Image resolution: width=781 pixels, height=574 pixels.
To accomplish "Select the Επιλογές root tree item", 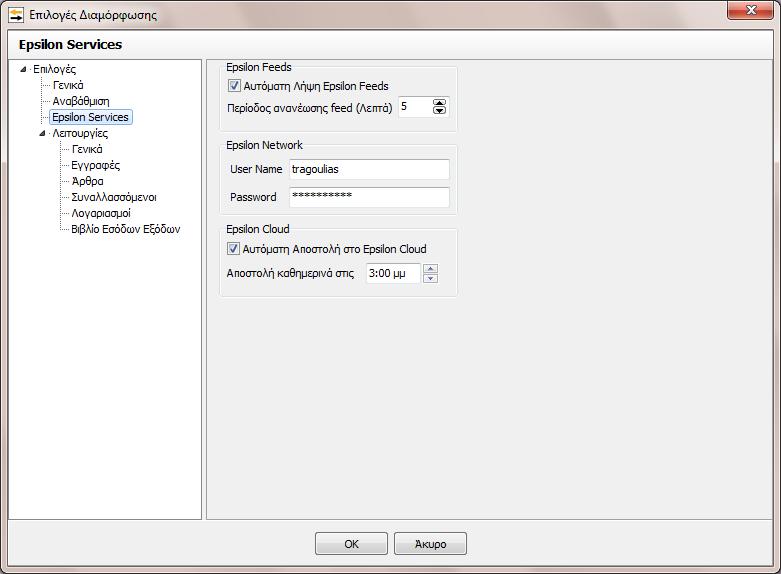I will tap(54, 69).
